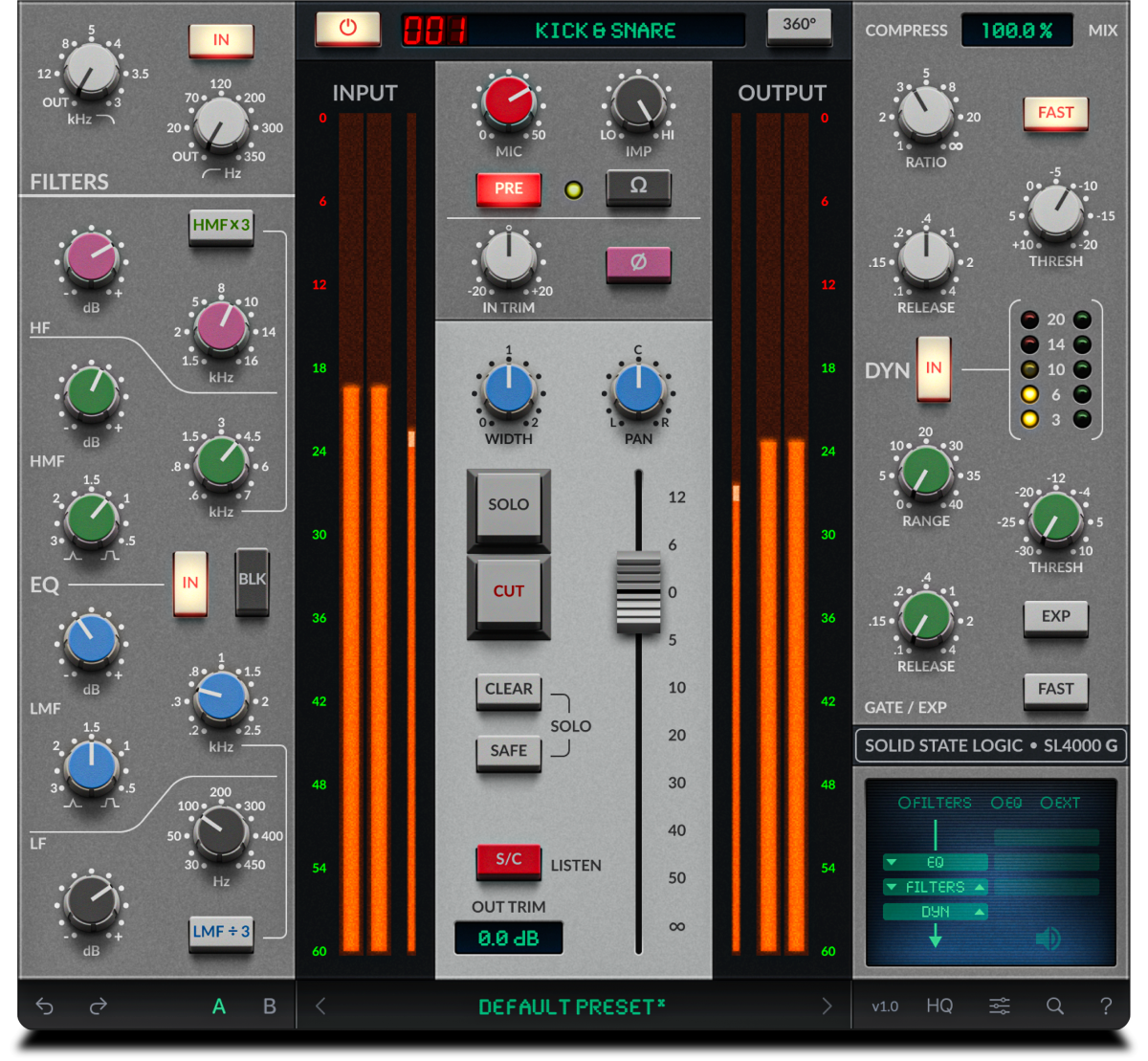Screen dimensions: 1148x1061
Task: Click the OUT TRIM 0.0 dB readout
Action: pos(508,939)
